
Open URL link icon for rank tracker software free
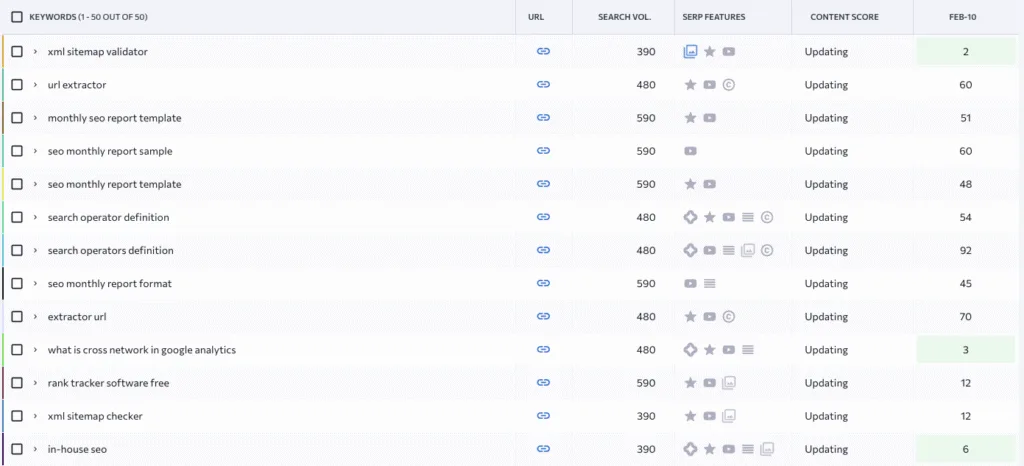tap(543, 383)
